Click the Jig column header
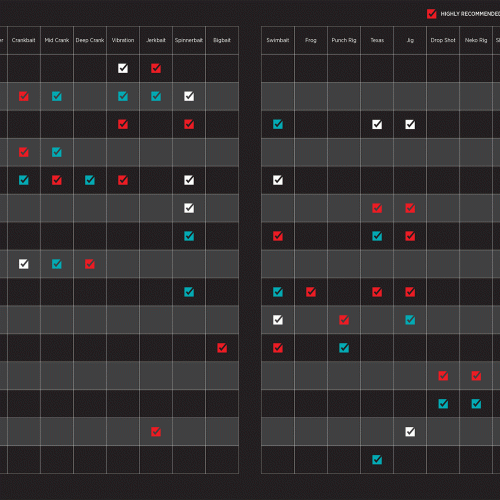500x500 pixels. (410, 40)
